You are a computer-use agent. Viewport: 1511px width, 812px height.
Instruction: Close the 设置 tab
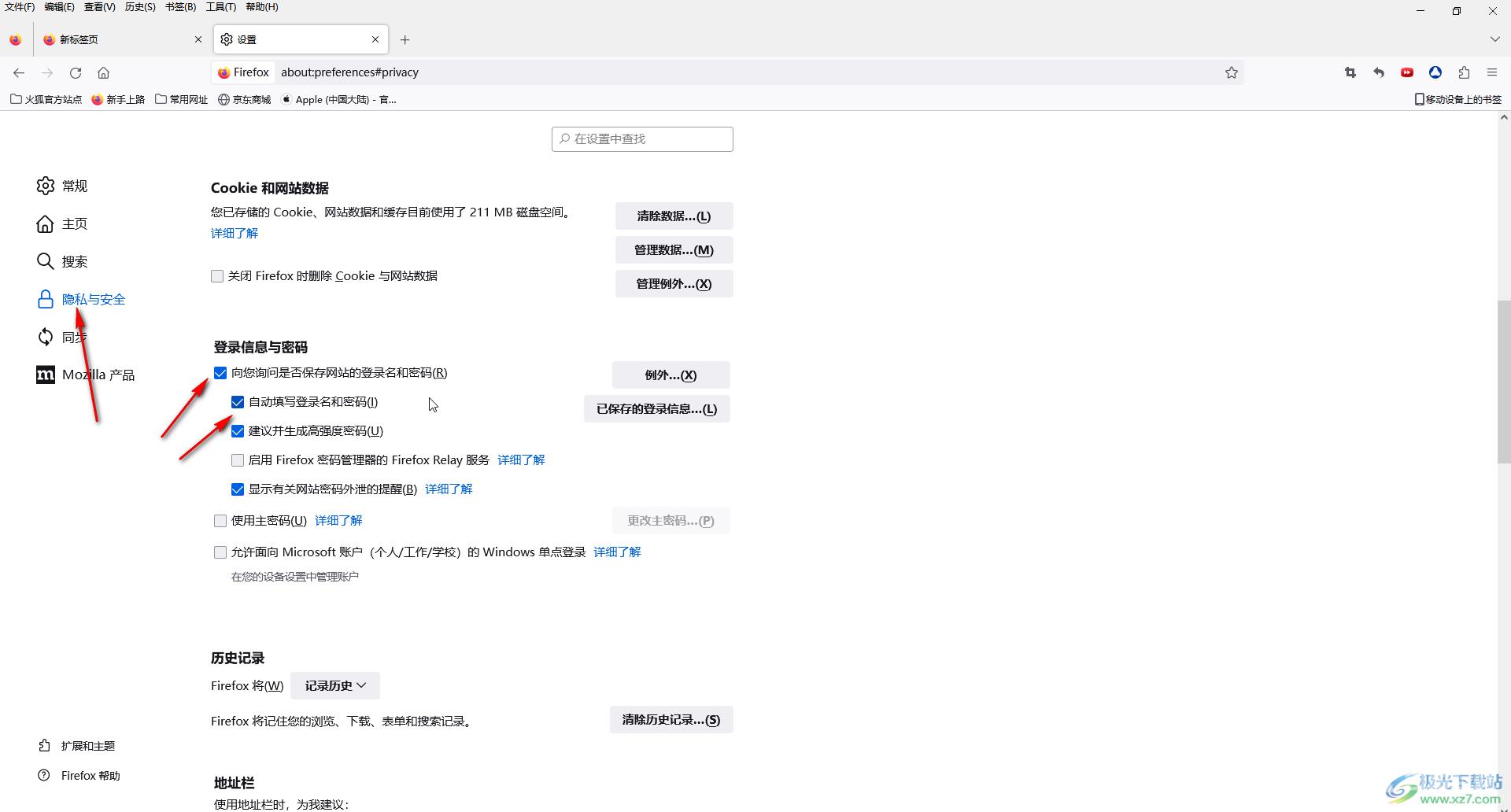[x=375, y=39]
